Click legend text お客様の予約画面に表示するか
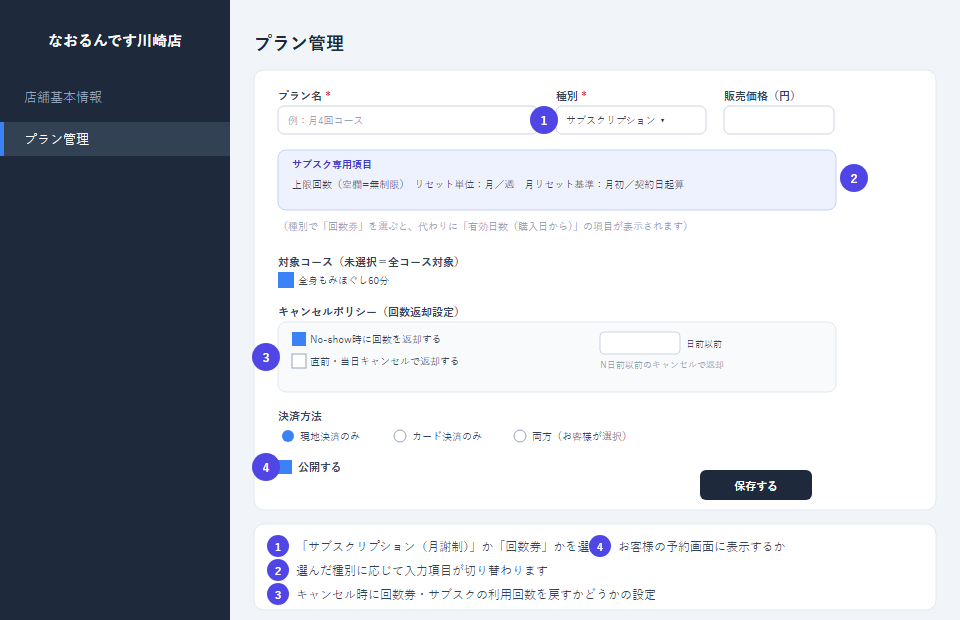Viewport: 960px width, 620px height. click(702, 547)
